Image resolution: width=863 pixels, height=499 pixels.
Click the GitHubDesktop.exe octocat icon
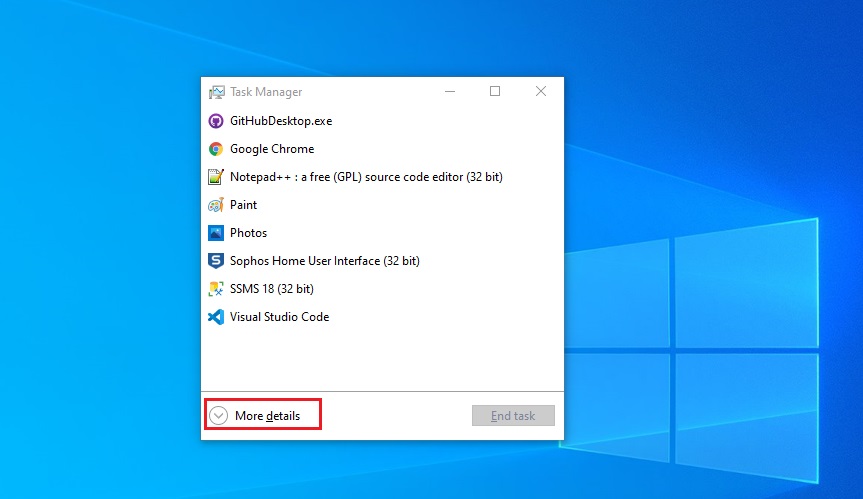[x=216, y=121]
